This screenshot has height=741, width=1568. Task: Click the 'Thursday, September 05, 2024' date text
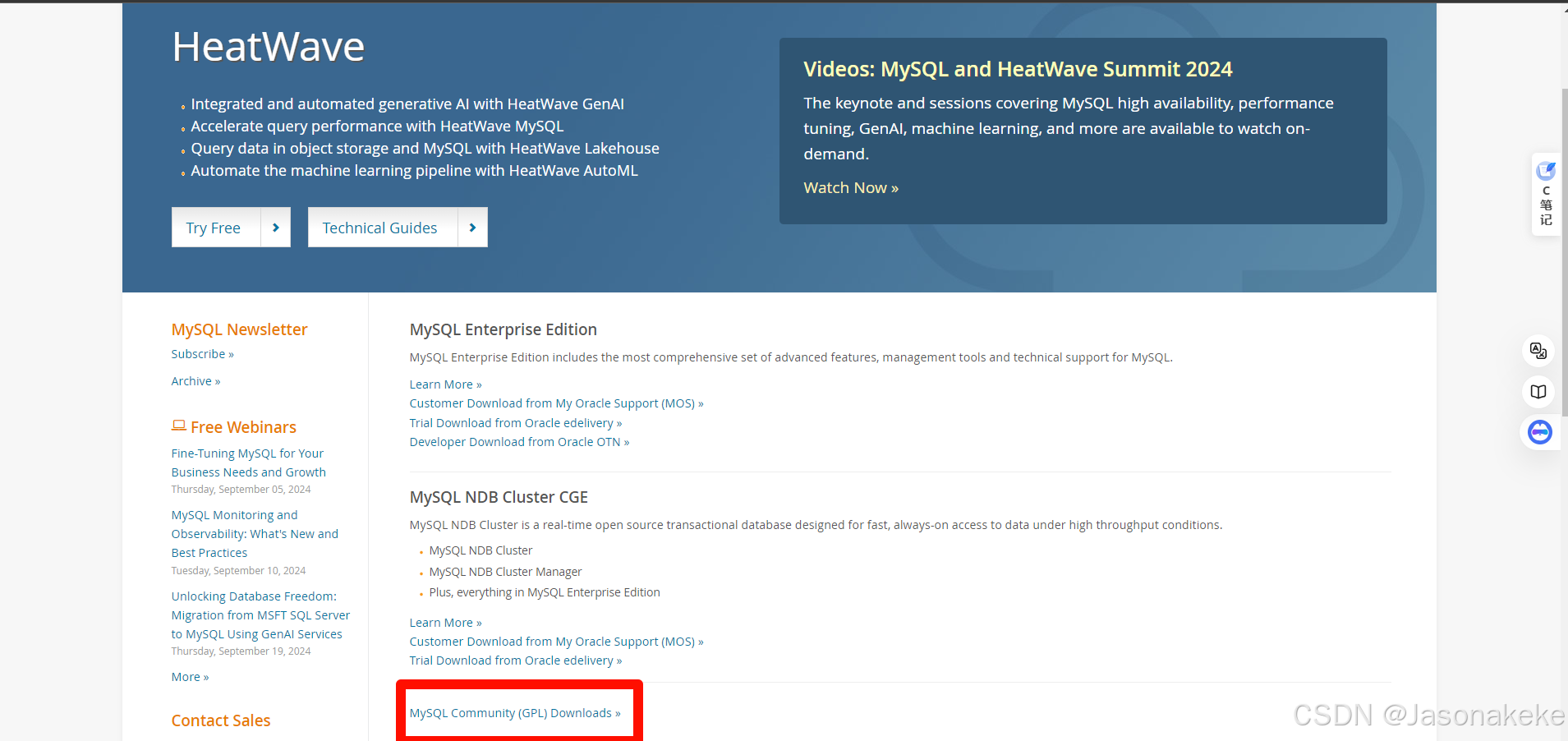click(x=241, y=490)
